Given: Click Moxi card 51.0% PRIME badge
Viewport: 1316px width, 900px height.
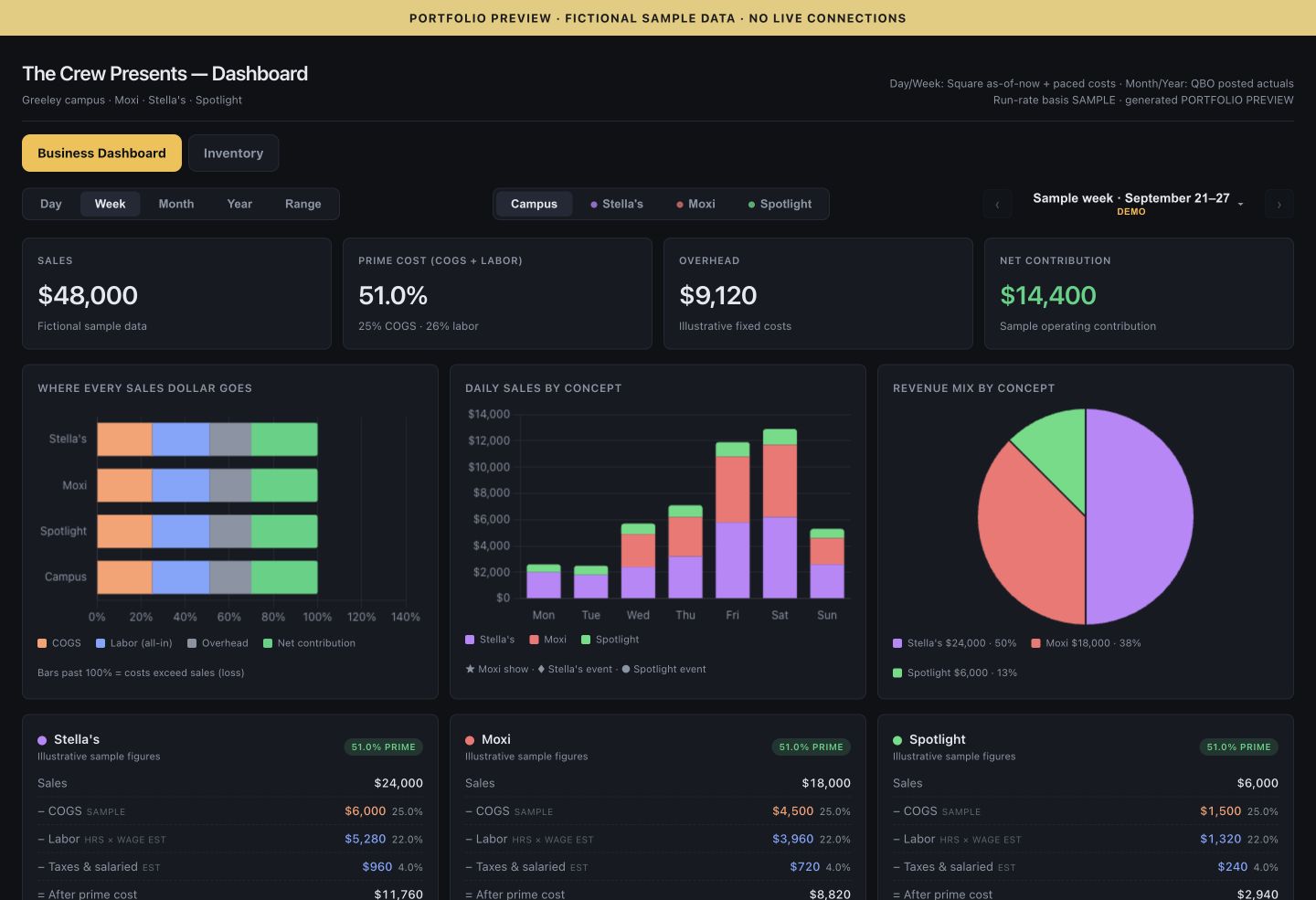Looking at the screenshot, I should (812, 747).
